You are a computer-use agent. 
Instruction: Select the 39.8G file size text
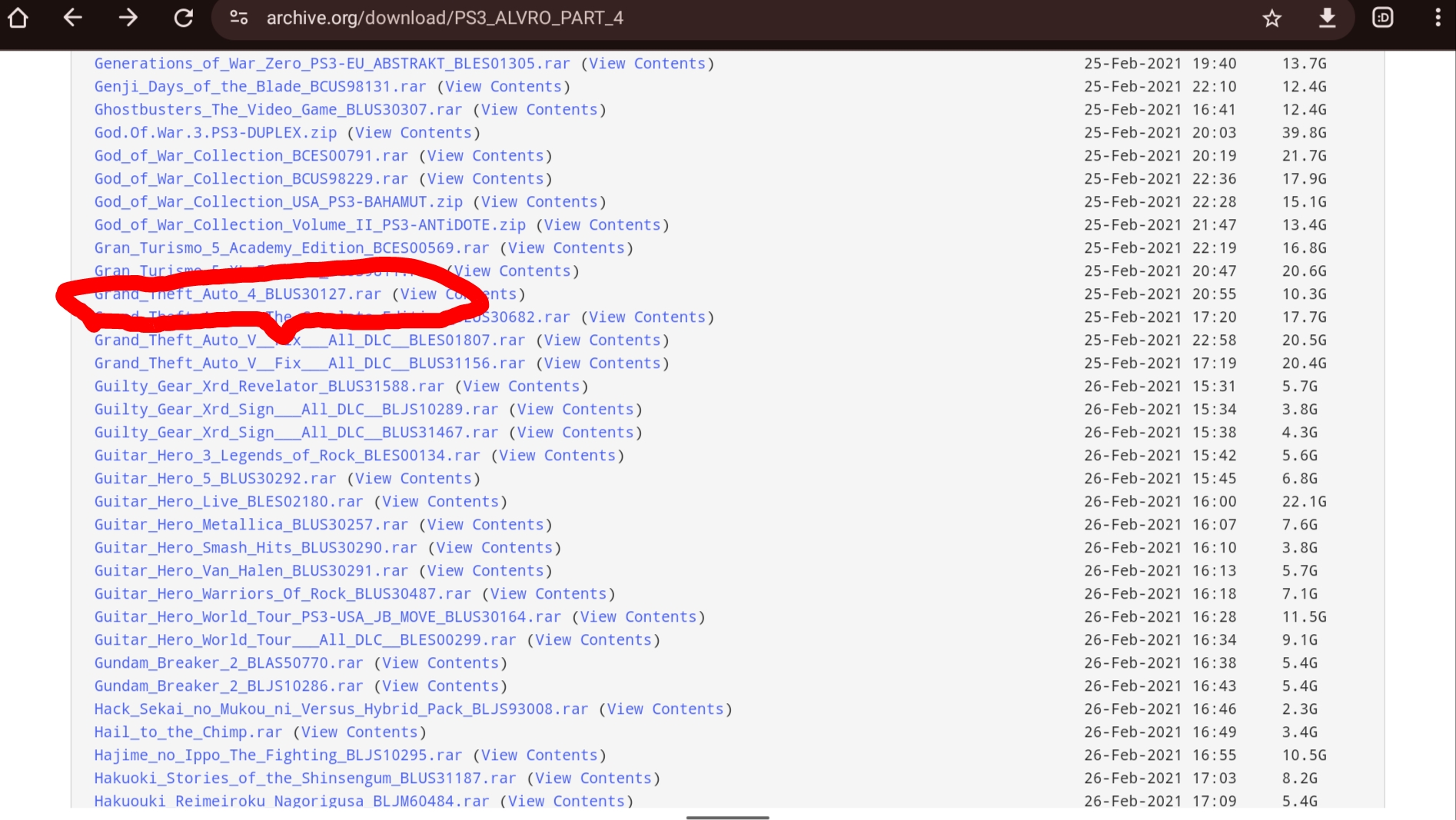[x=1305, y=133]
